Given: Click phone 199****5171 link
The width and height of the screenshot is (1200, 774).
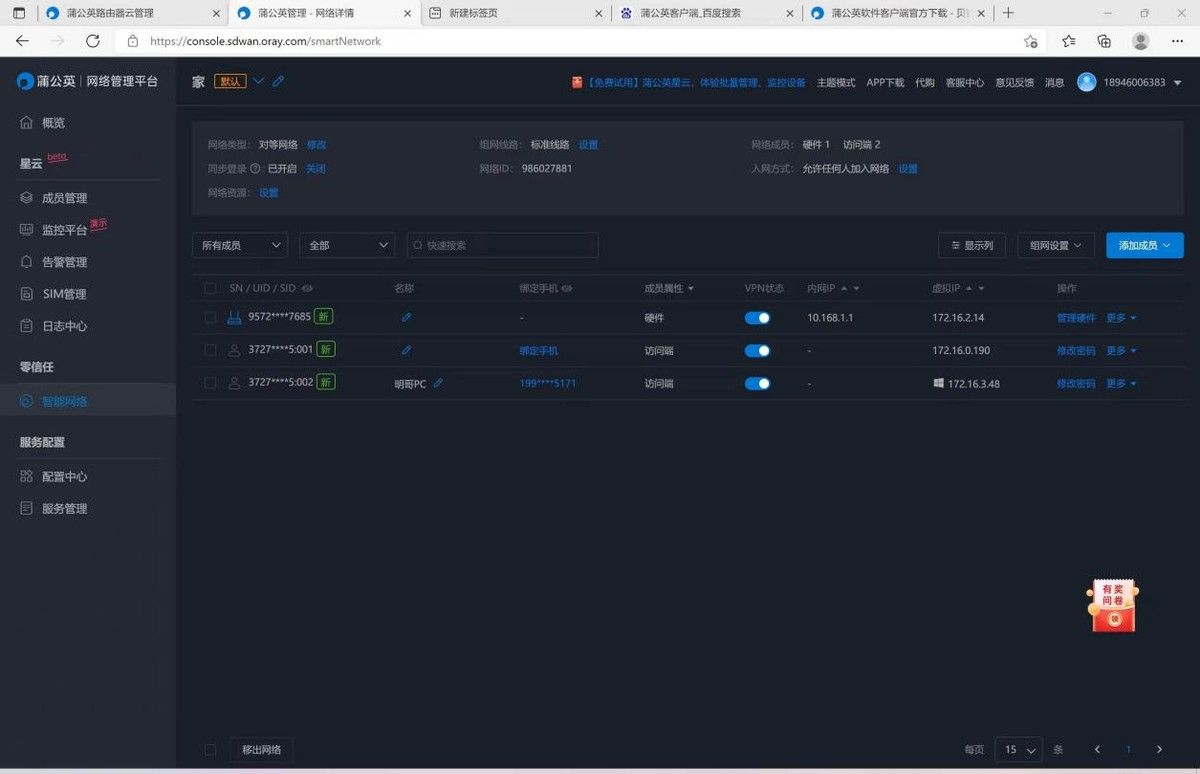Looking at the screenshot, I should 548,383.
